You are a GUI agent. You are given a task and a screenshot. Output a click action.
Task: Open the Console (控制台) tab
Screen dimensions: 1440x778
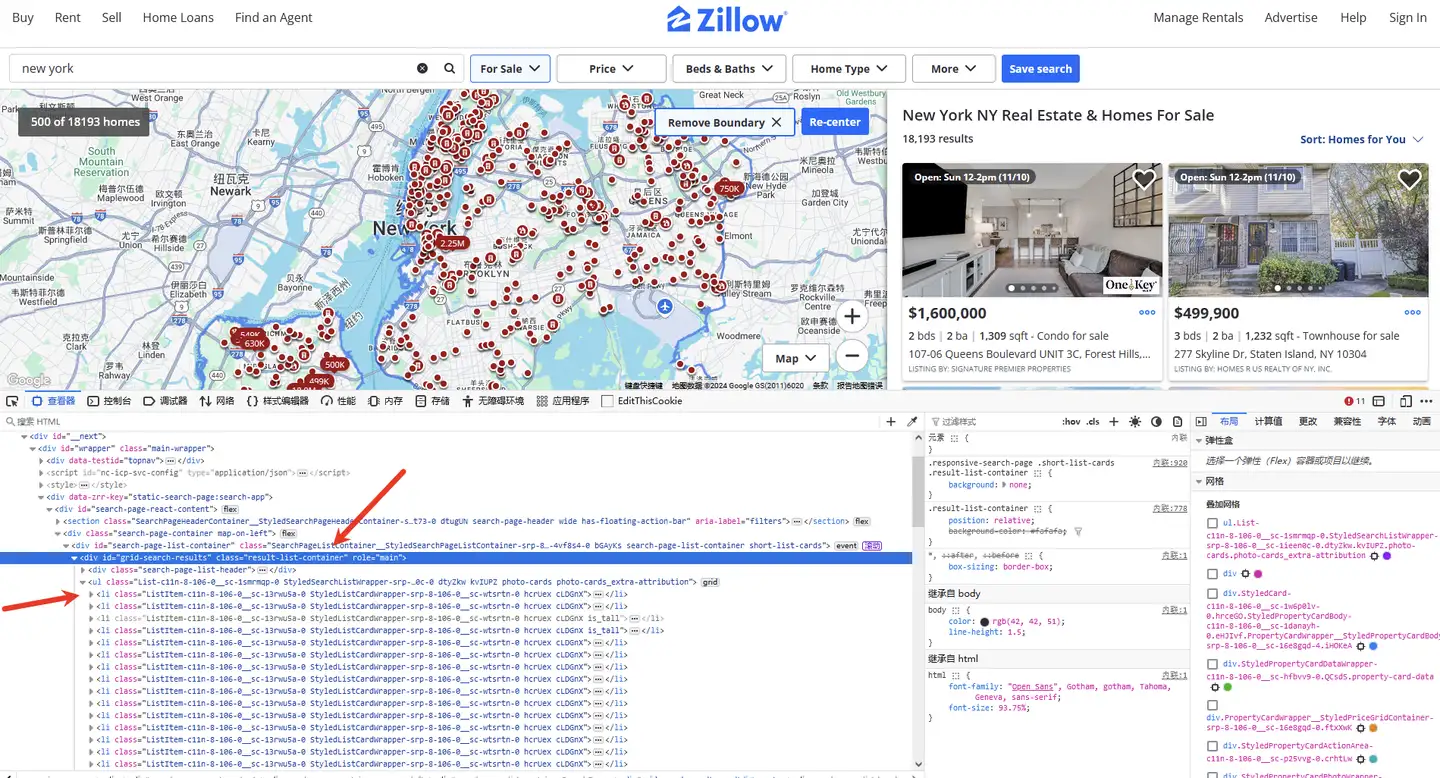109,401
